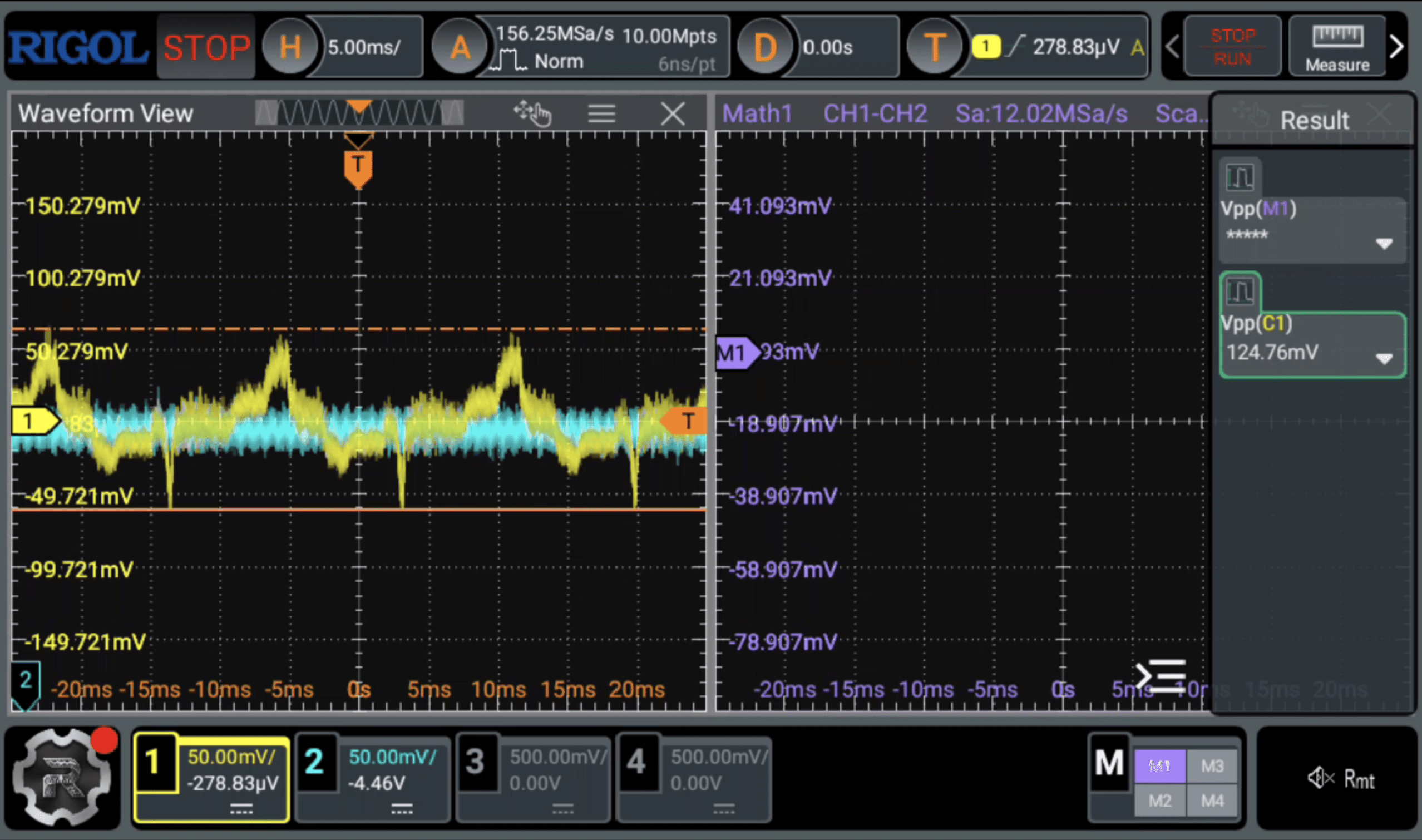Select the Vpp(C1) measurement icon
This screenshot has width=1422, height=840.
click(x=1240, y=291)
